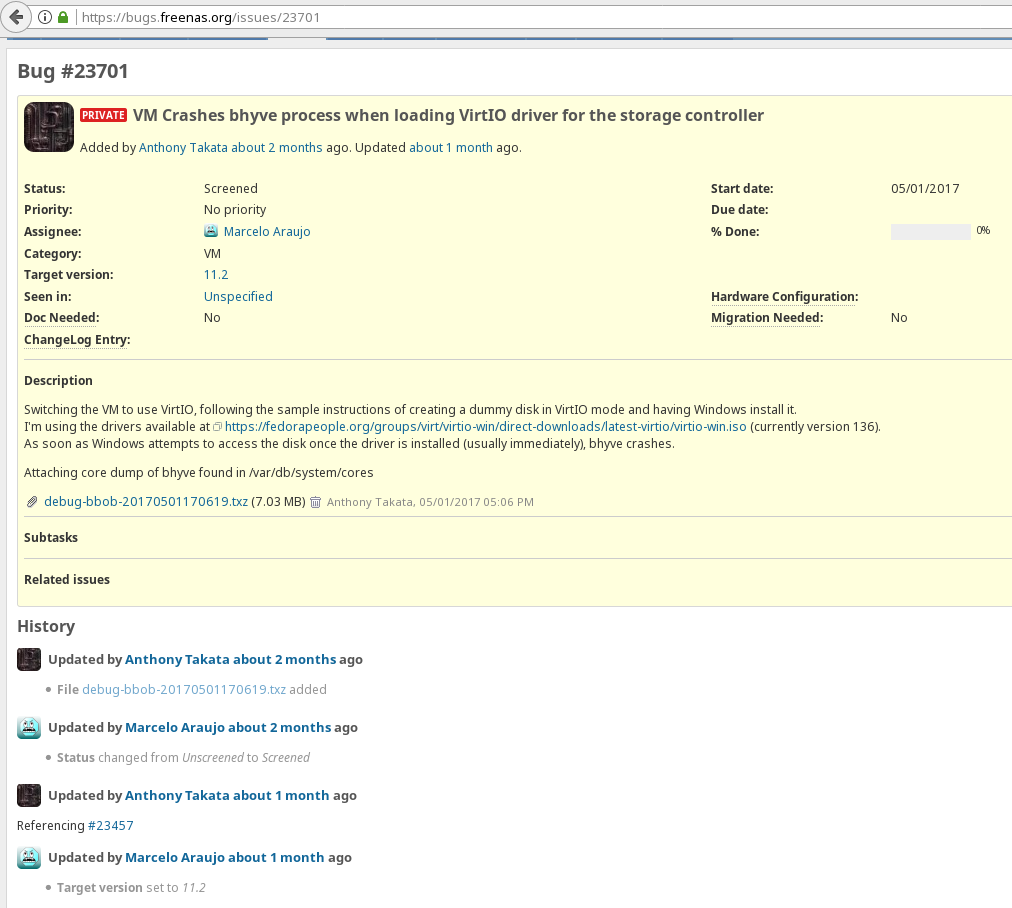Click the 'ChangeLog Entry:' label
The height and width of the screenshot is (908, 1012).
coord(77,339)
